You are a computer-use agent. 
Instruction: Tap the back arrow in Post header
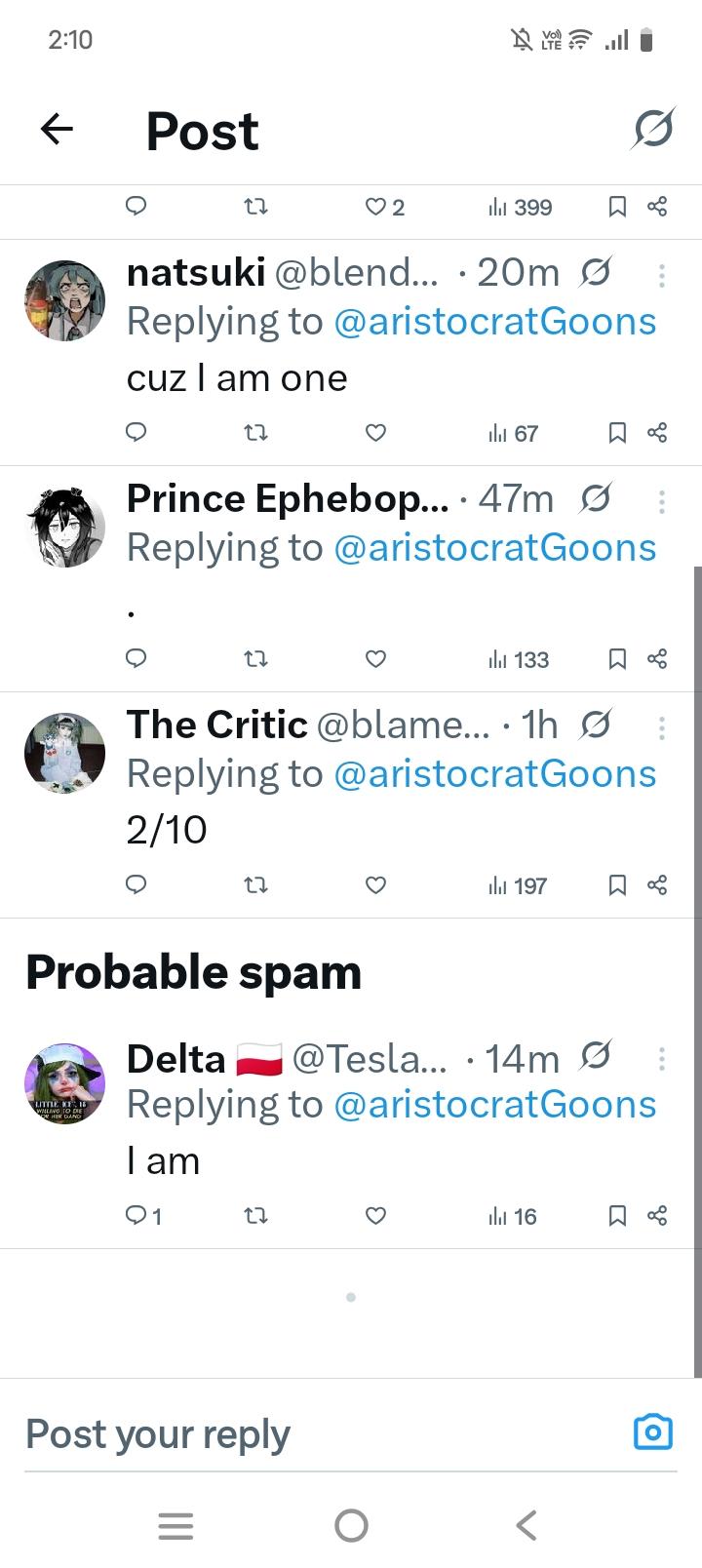(58, 130)
